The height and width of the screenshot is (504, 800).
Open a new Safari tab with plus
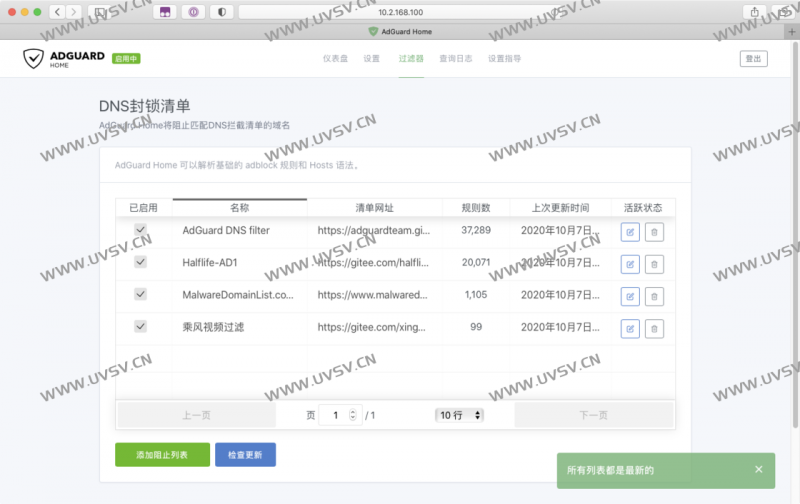point(792,32)
